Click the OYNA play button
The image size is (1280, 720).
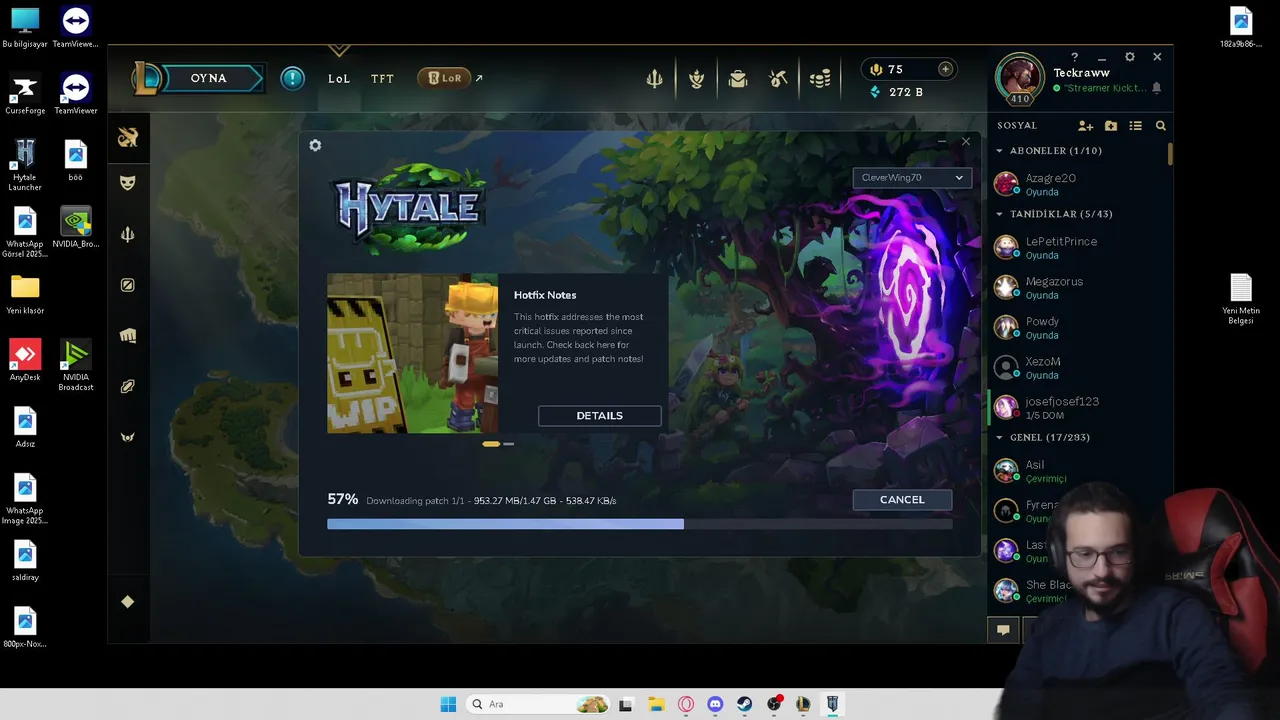(209, 78)
